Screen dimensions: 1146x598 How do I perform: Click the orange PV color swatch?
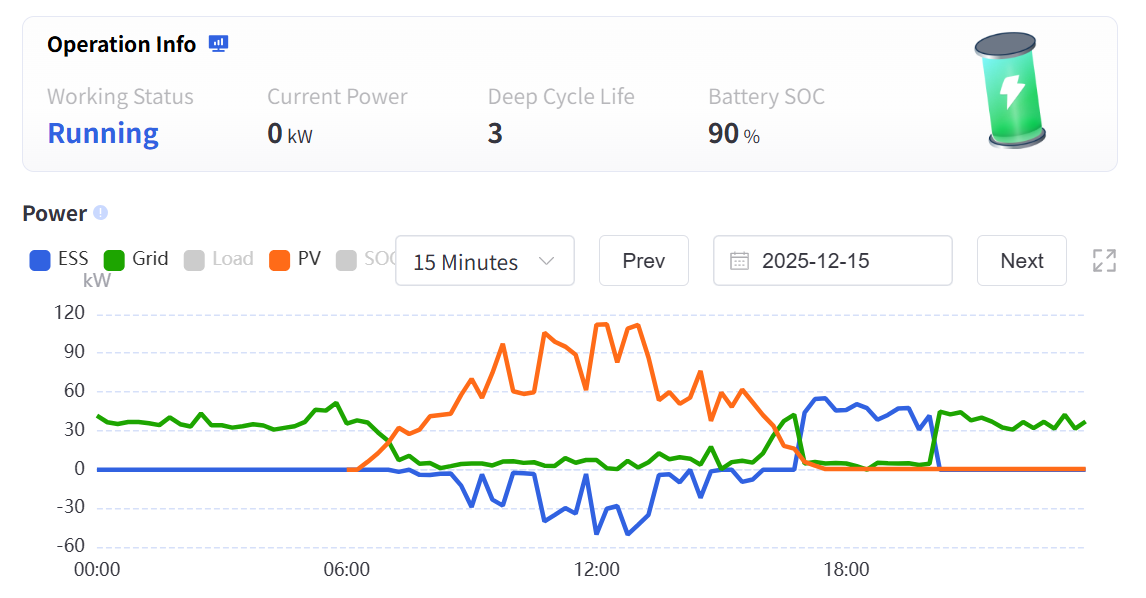point(280,260)
